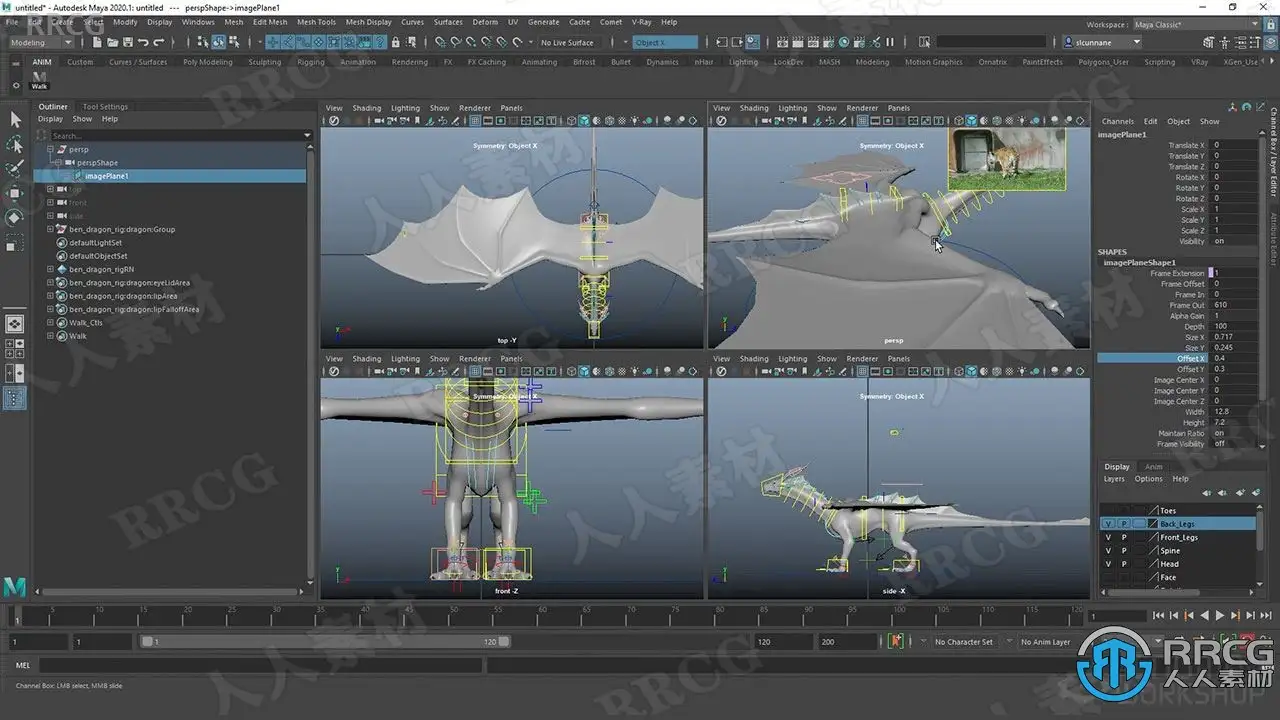Pick the Paint Selection tool
The height and width of the screenshot is (720, 1280).
tap(15, 168)
